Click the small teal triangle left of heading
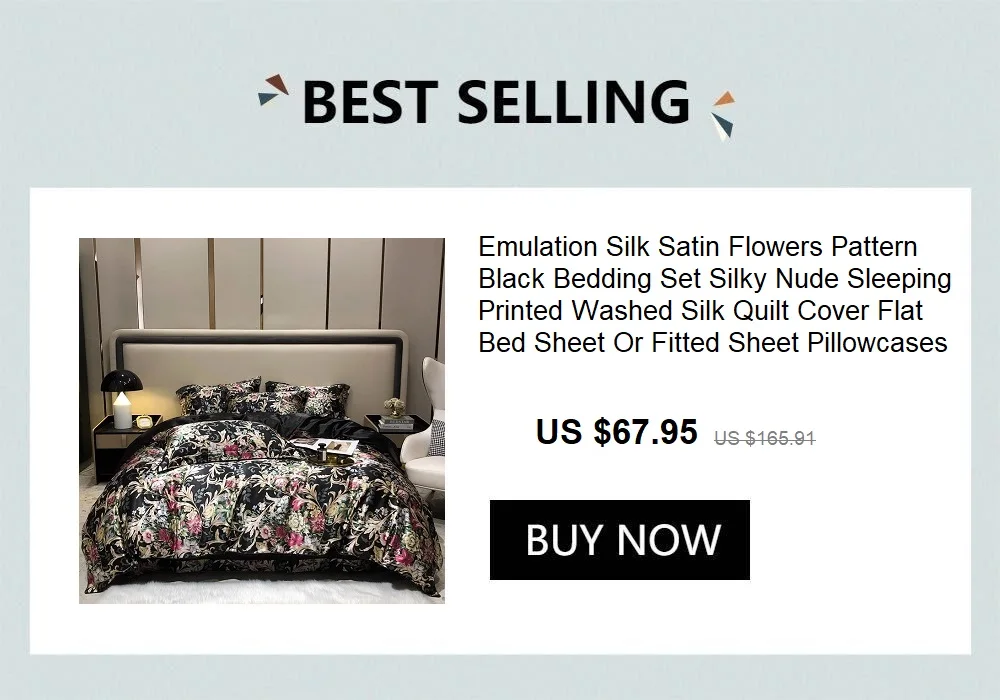Screen dimensions: 1000x700 pos(267,99)
